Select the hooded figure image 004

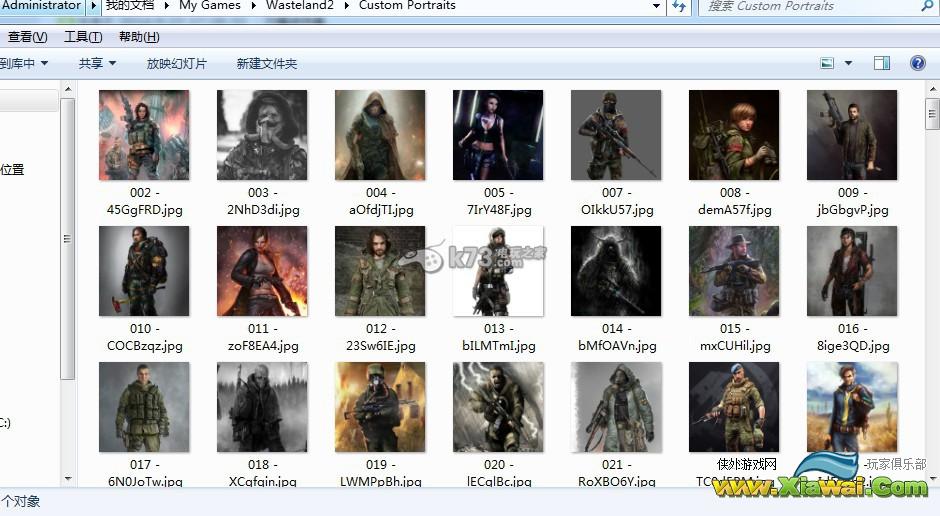click(x=380, y=135)
